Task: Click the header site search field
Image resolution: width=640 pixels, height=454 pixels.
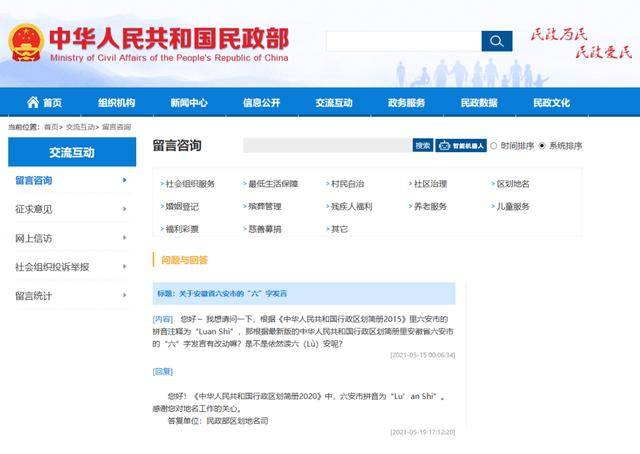Action: point(404,41)
